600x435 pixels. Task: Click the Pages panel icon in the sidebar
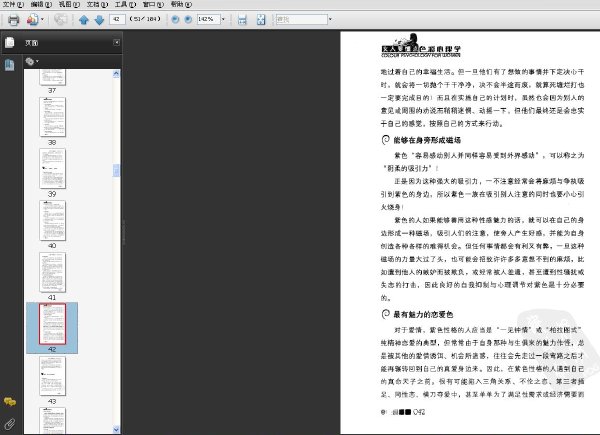[10, 42]
